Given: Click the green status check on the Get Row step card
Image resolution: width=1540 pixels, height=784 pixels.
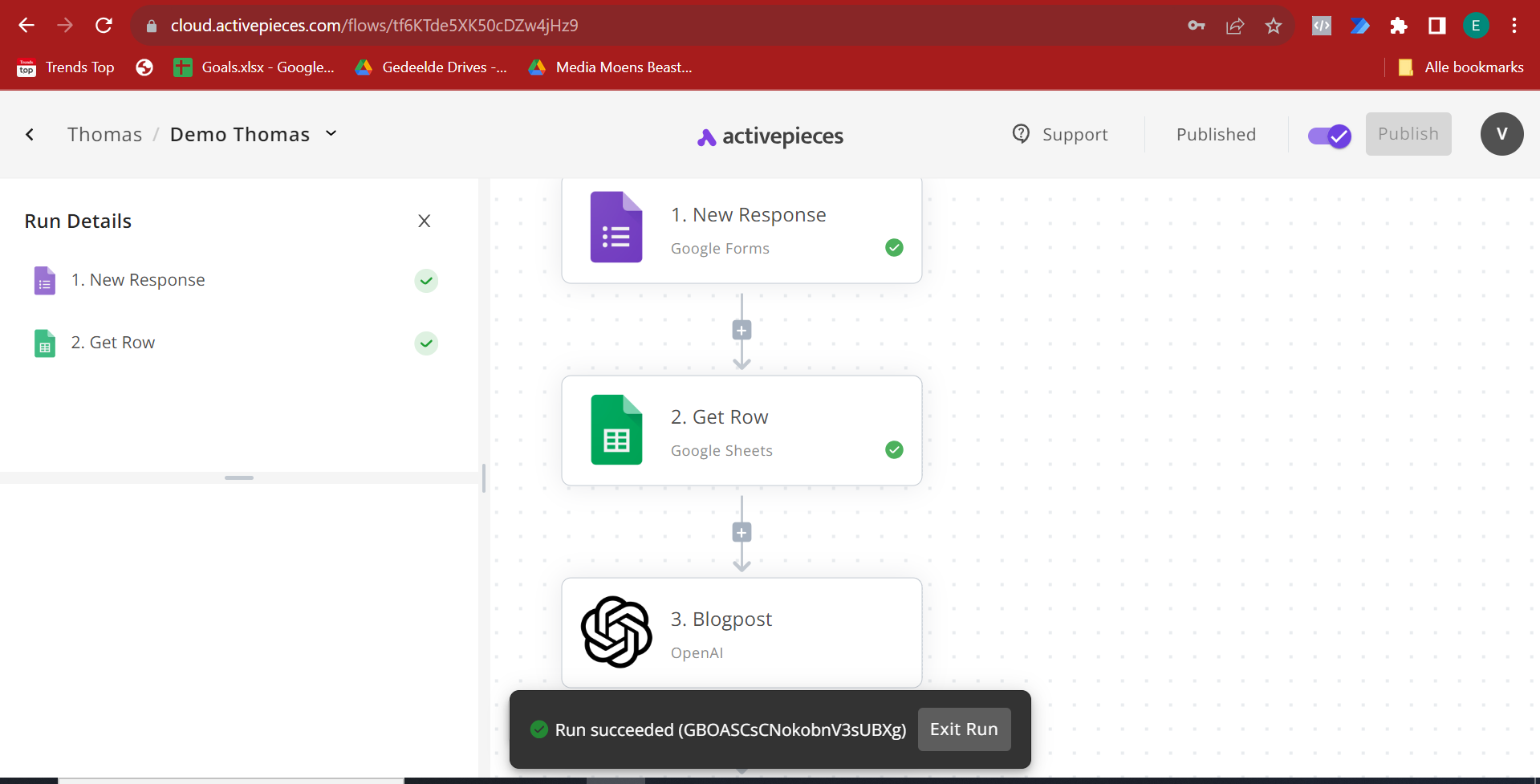Looking at the screenshot, I should click(x=894, y=450).
